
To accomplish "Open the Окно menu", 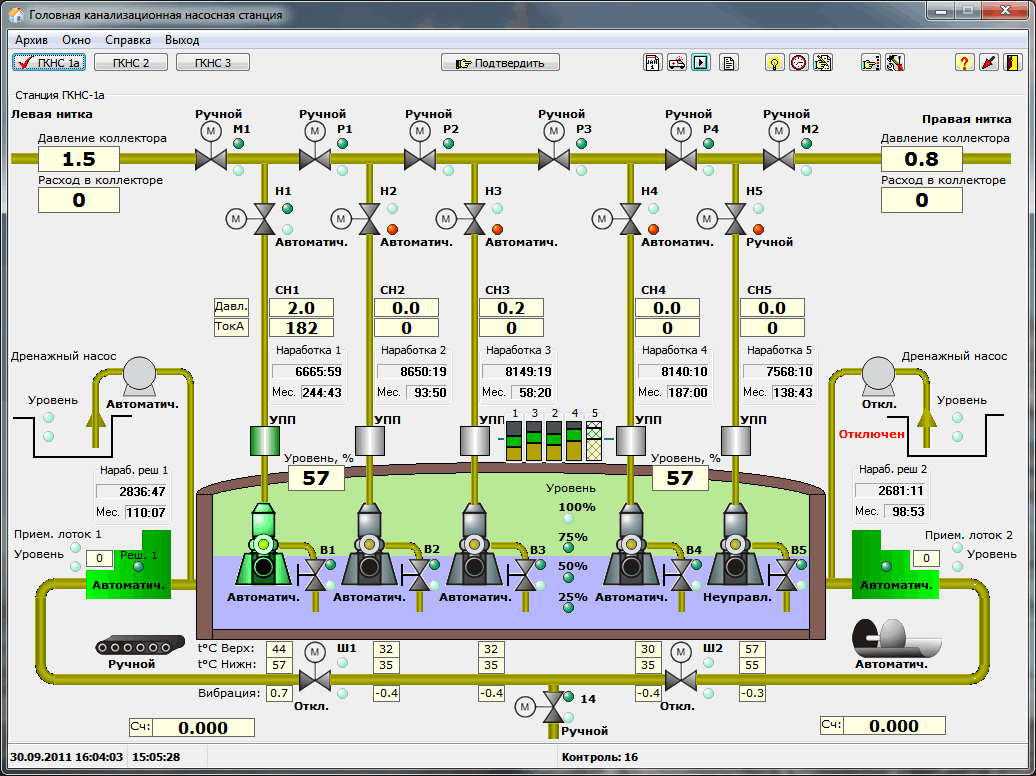I will pos(77,40).
